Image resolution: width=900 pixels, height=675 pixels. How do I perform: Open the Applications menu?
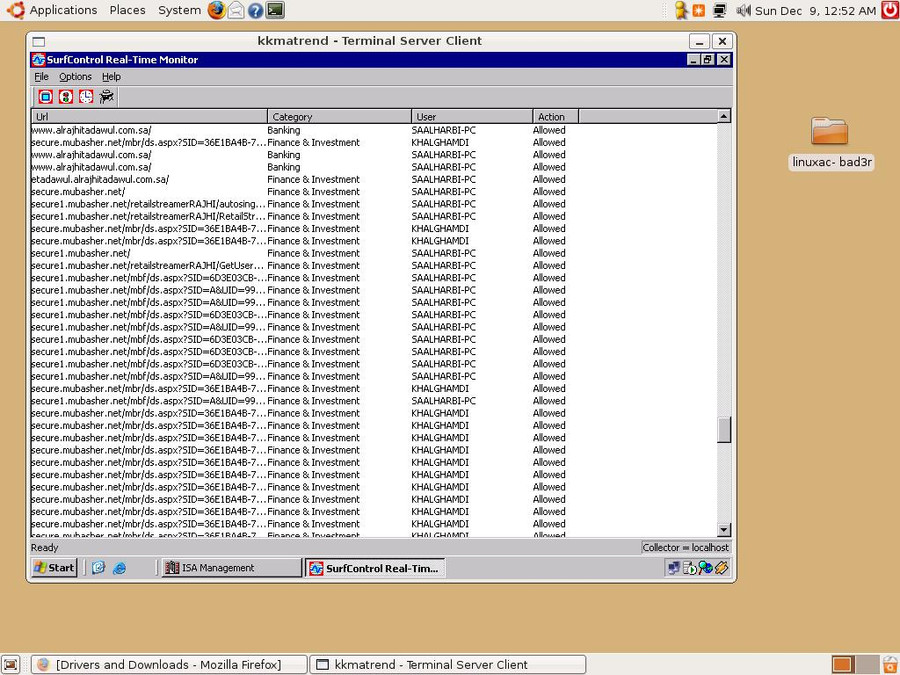(63, 10)
